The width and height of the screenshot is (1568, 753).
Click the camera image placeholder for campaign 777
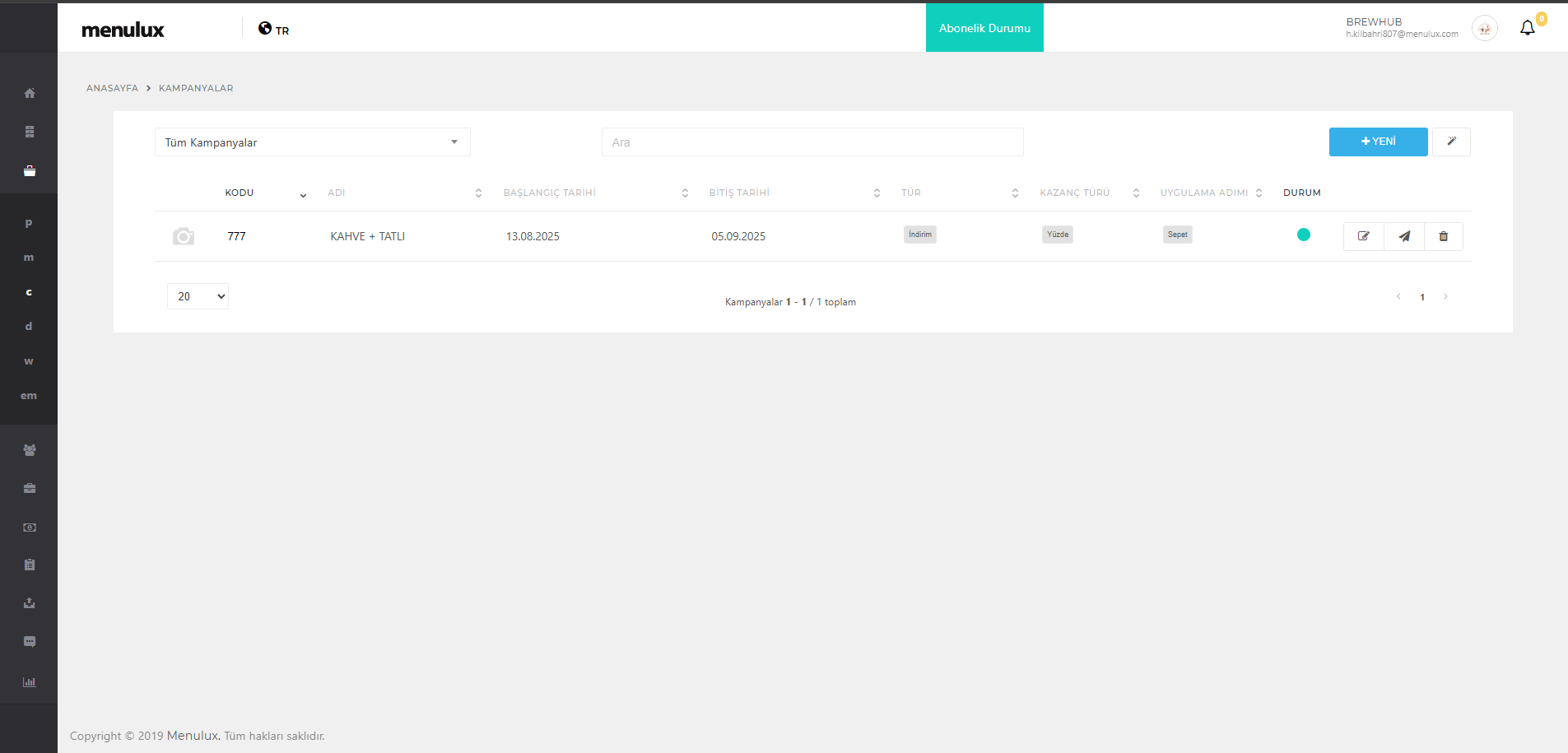pyautogui.click(x=184, y=237)
